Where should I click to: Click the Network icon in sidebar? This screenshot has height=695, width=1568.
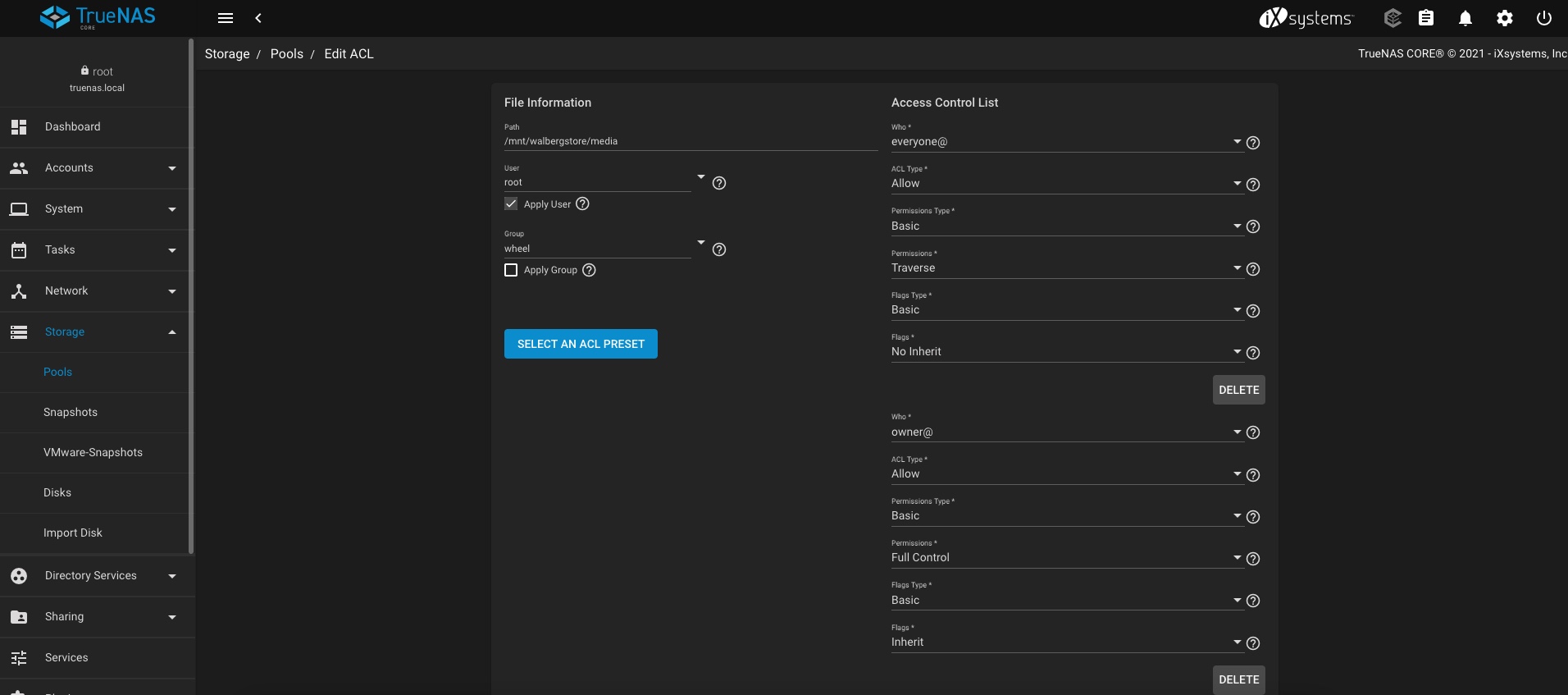(19, 291)
